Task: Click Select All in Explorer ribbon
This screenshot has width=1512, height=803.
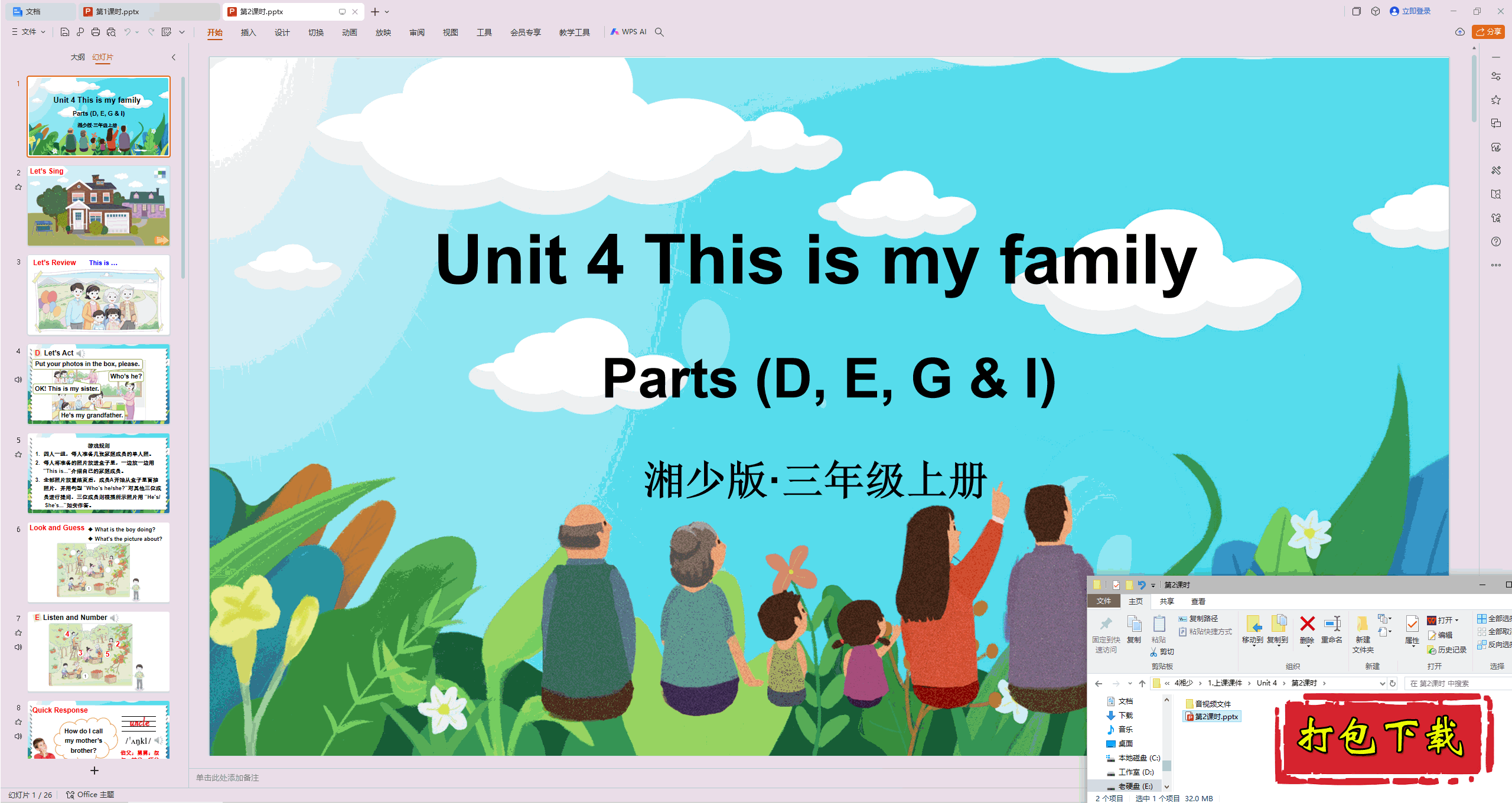Action: (x=1494, y=618)
